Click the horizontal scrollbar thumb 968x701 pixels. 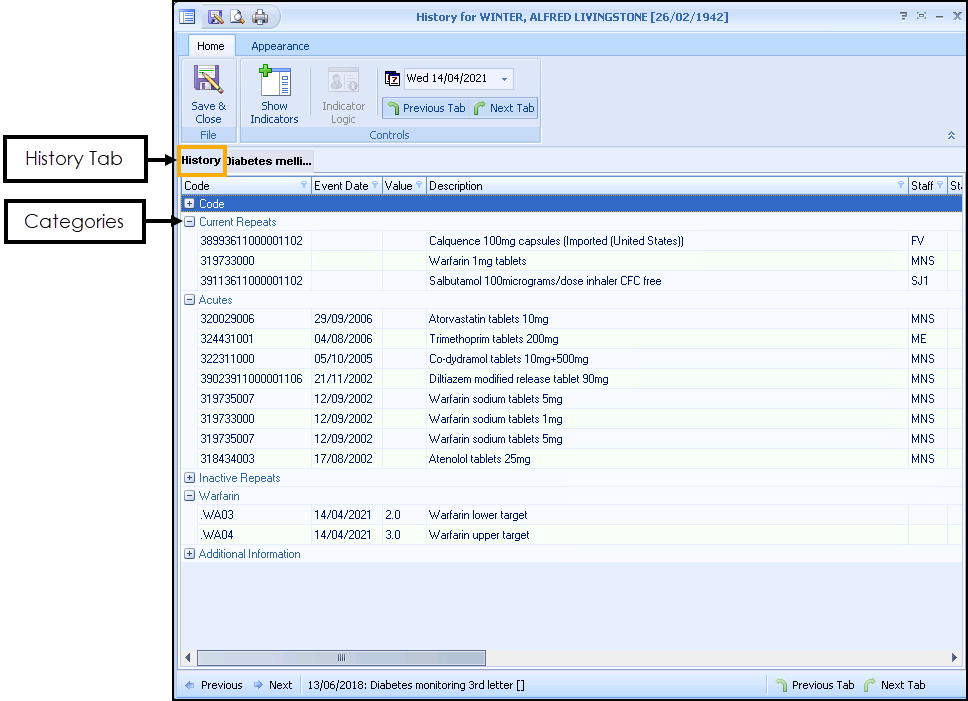click(340, 658)
